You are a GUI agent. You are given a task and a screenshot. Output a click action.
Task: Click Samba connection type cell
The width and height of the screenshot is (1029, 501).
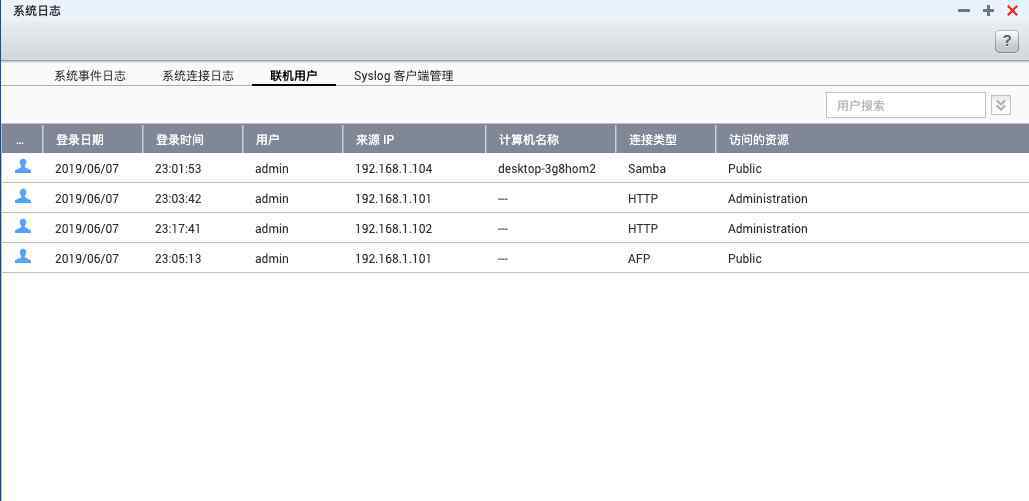pos(646,169)
